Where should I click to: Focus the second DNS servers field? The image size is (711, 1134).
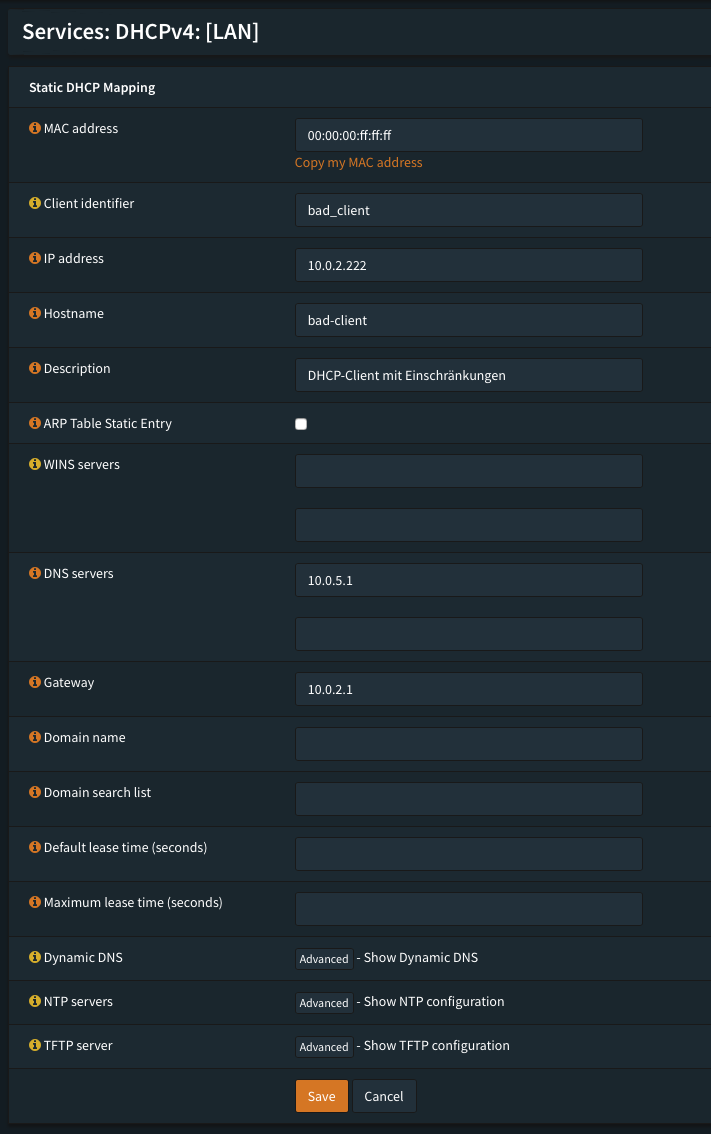click(468, 634)
